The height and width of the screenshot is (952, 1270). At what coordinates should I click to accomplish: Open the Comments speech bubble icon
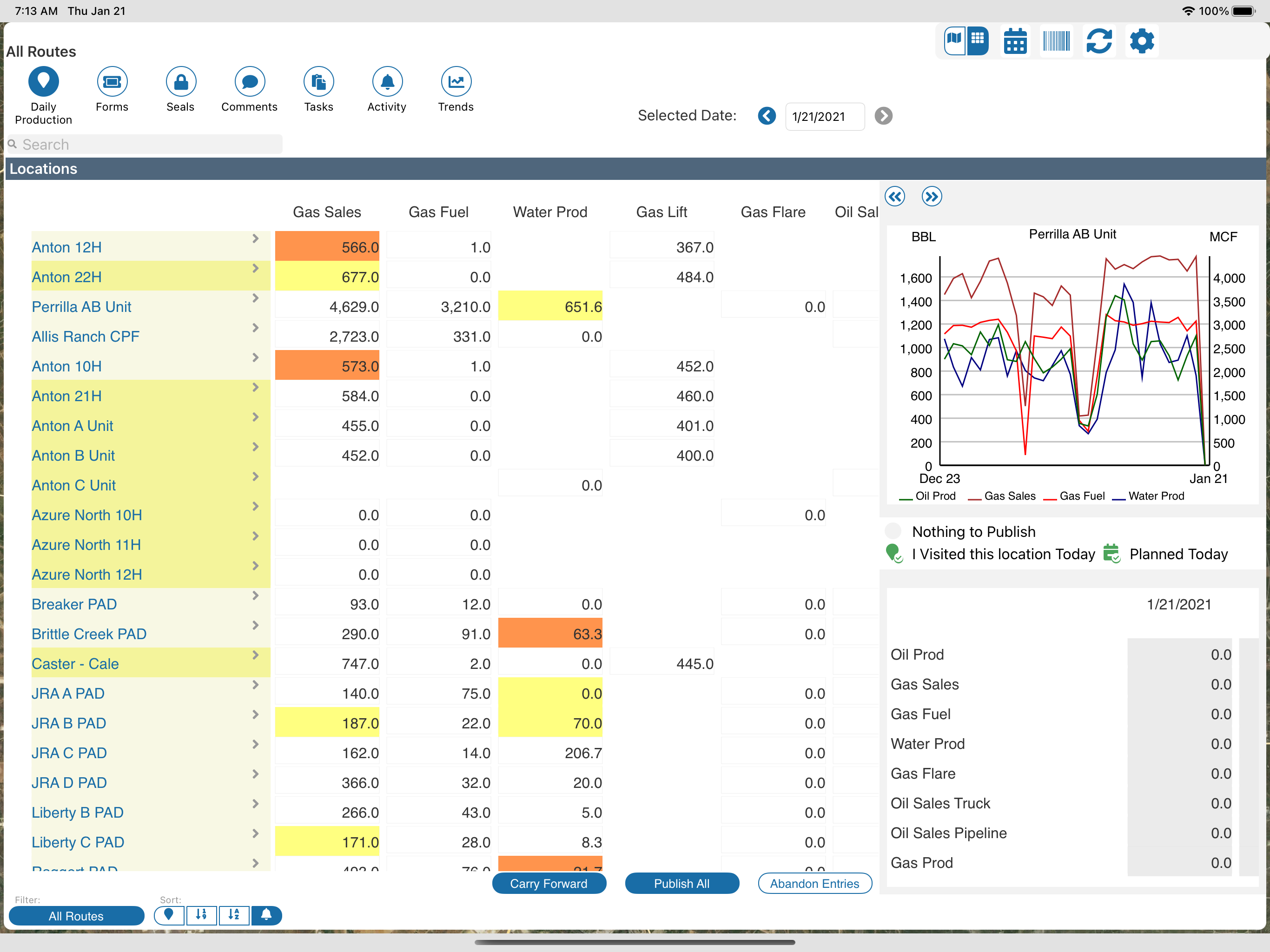[250, 81]
